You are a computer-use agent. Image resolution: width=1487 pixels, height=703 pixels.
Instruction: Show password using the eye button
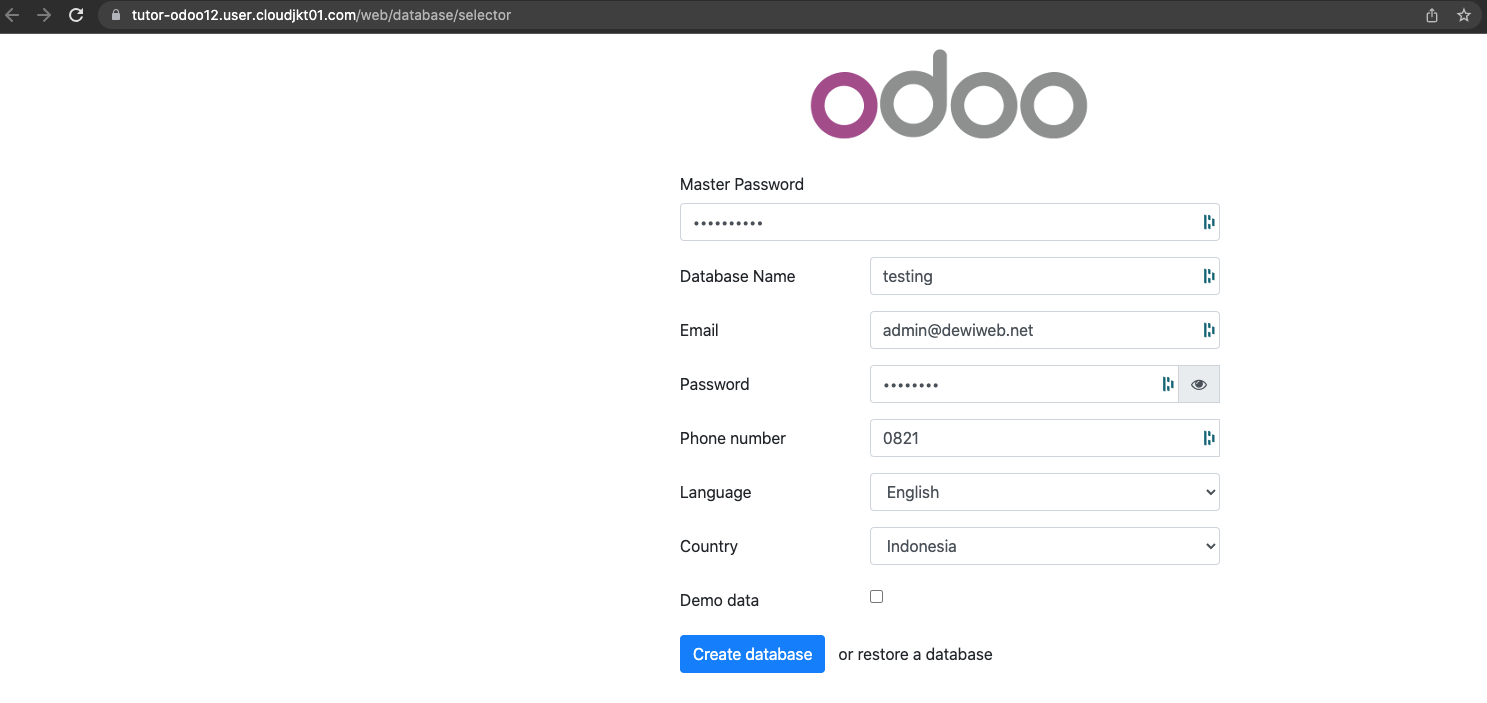coord(1199,384)
